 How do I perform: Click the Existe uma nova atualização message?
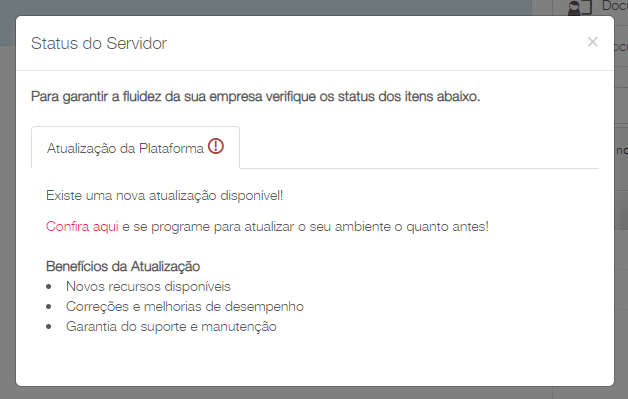165,195
